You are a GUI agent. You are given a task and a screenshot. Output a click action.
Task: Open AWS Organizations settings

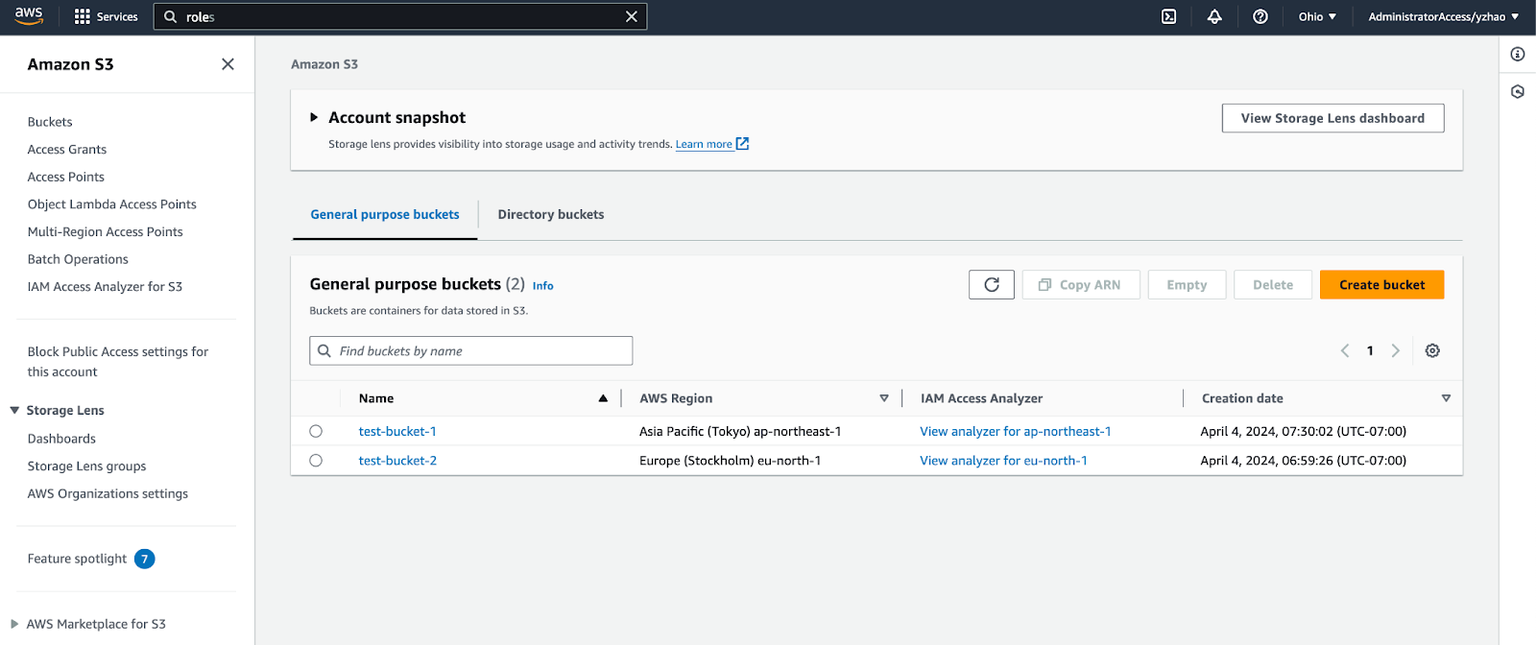pyautogui.click(x=108, y=494)
